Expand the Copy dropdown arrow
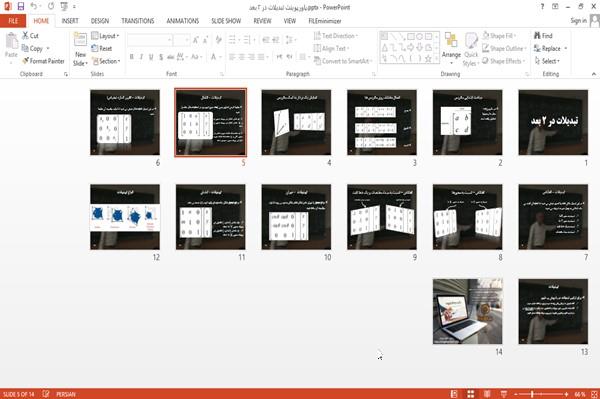This screenshot has width=600, height=399. tap(48, 48)
